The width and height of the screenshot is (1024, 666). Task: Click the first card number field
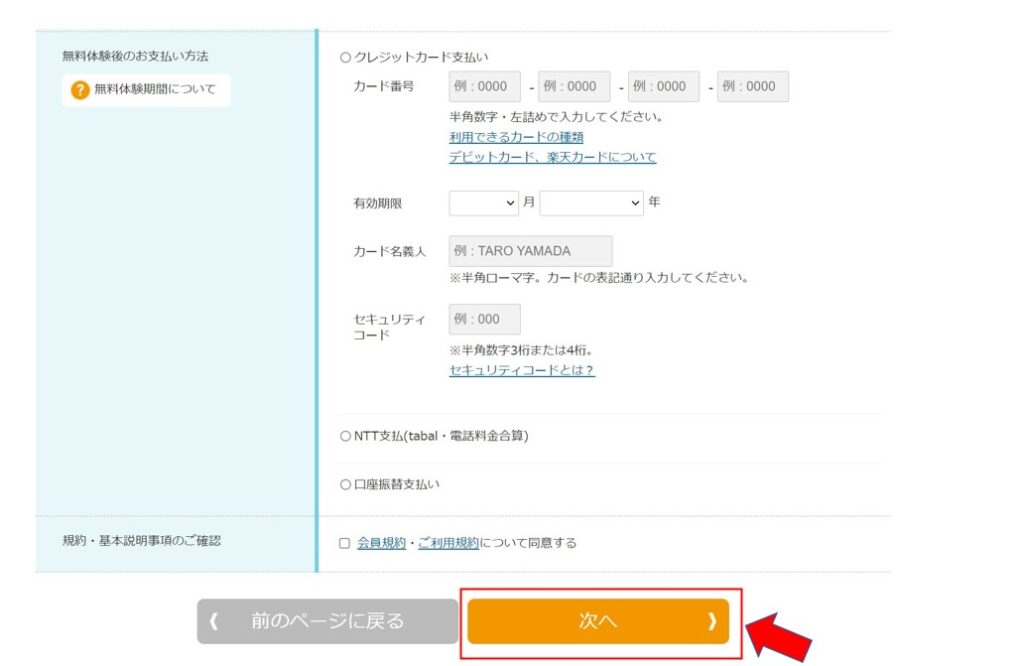point(485,87)
